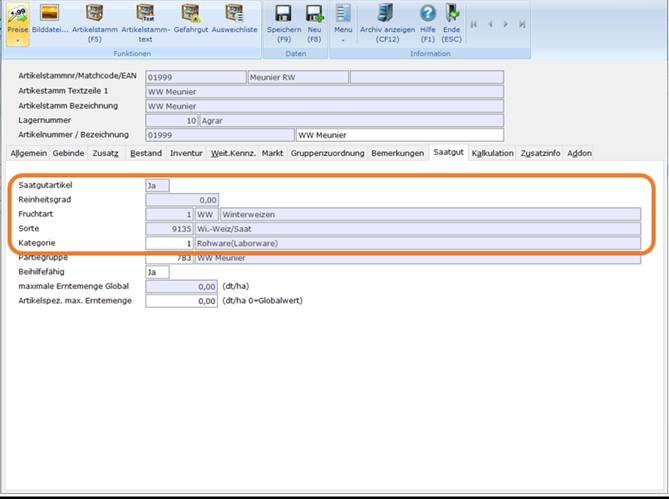Switch to the Weit.Kennz. tab

(x=233, y=153)
